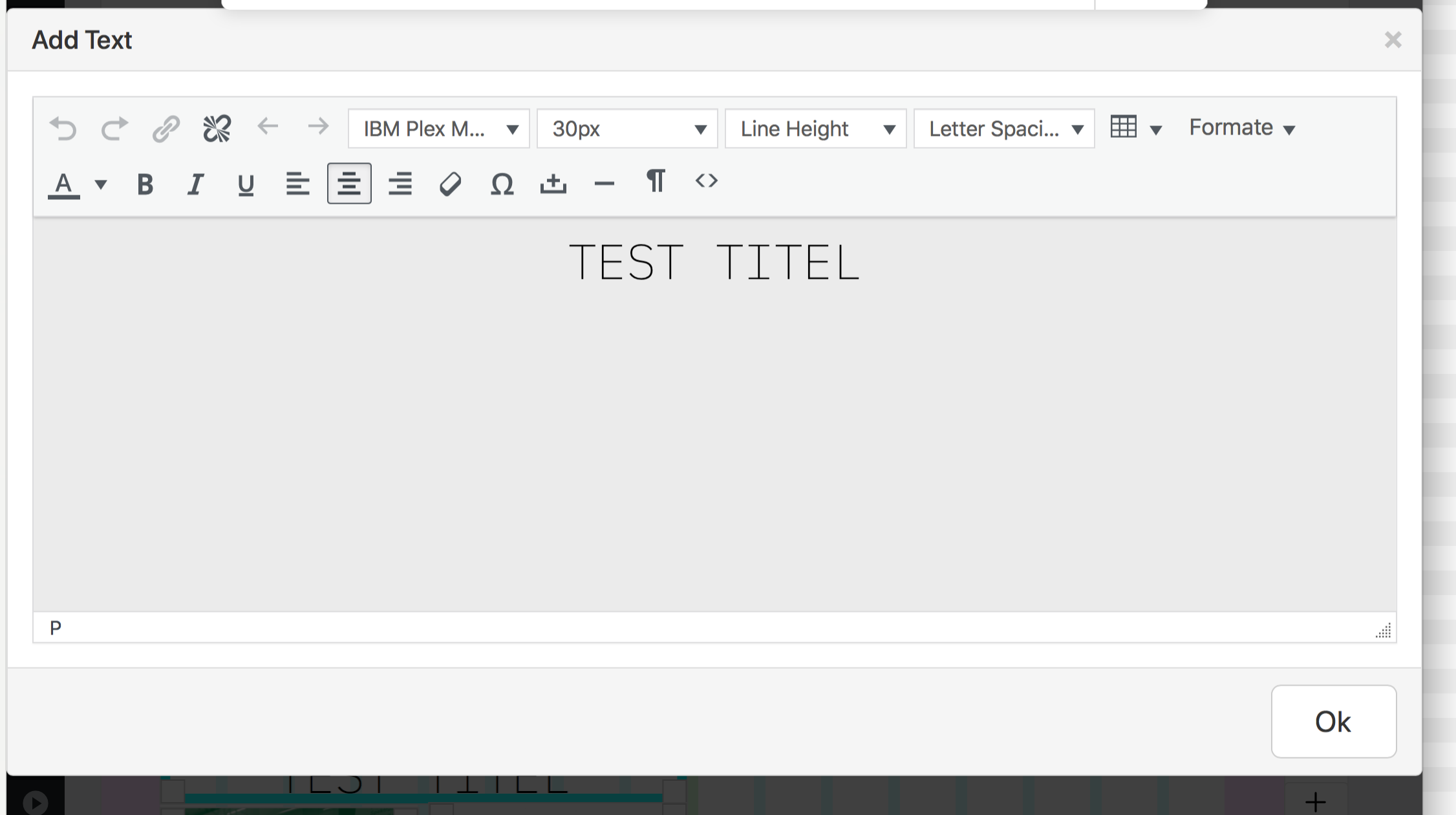
Task: Toggle bold formatting
Action: click(x=145, y=184)
